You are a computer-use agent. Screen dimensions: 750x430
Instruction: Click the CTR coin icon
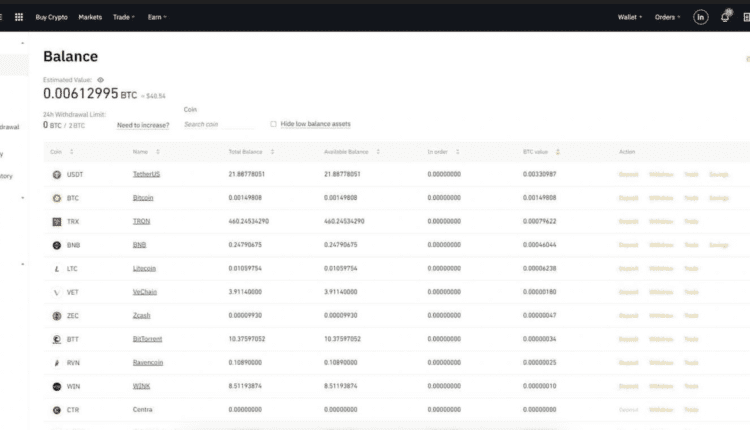pos(57,410)
